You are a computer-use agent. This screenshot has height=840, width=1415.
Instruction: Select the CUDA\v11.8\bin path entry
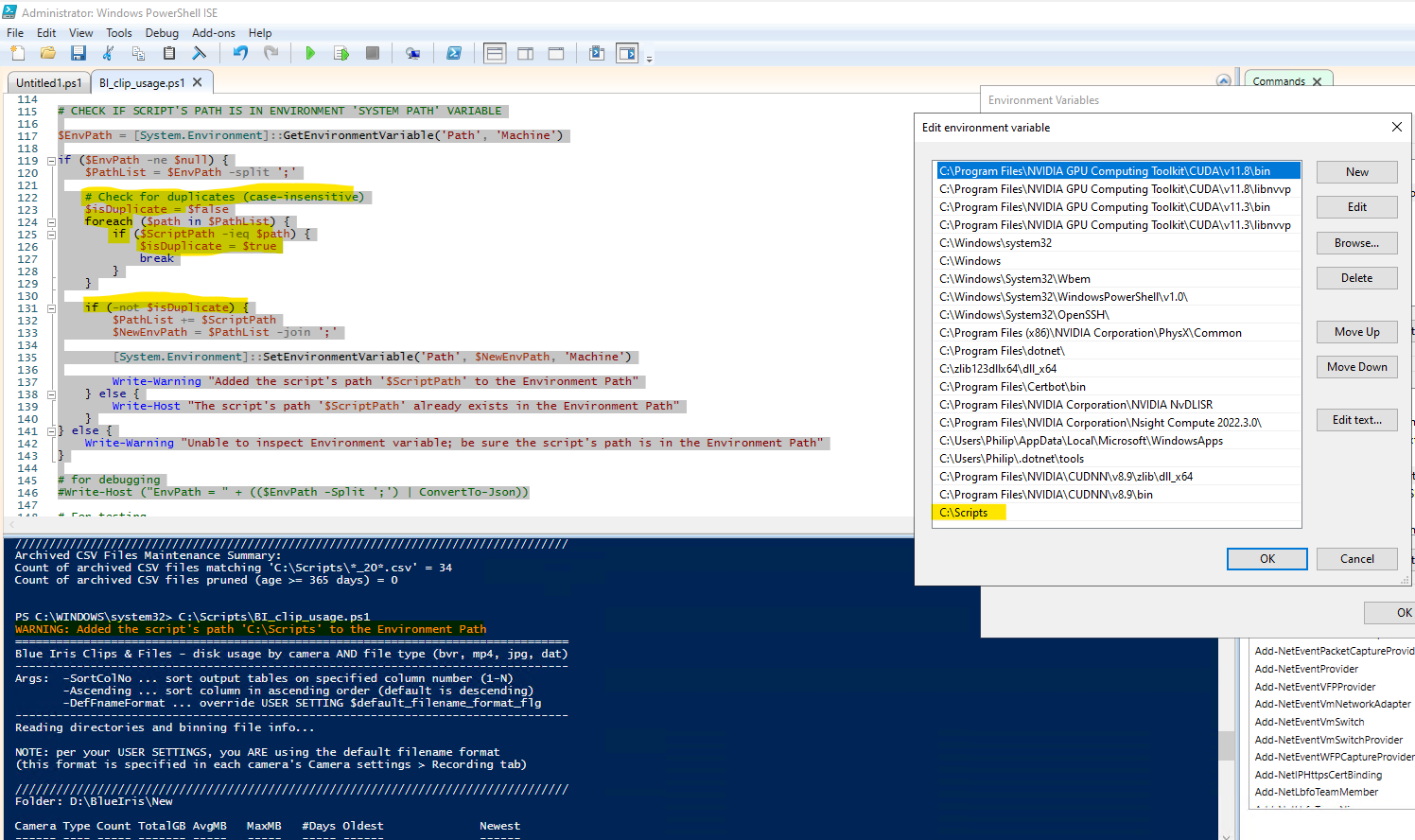tap(1119, 171)
